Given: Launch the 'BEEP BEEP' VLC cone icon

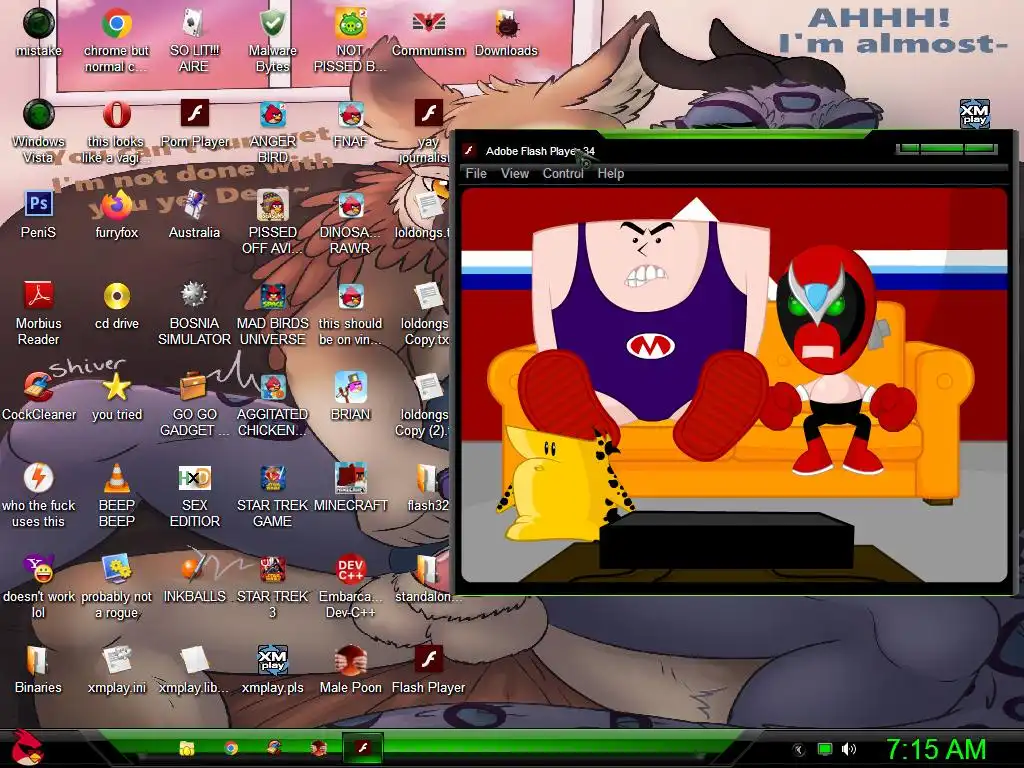Looking at the screenshot, I should coord(116,496).
